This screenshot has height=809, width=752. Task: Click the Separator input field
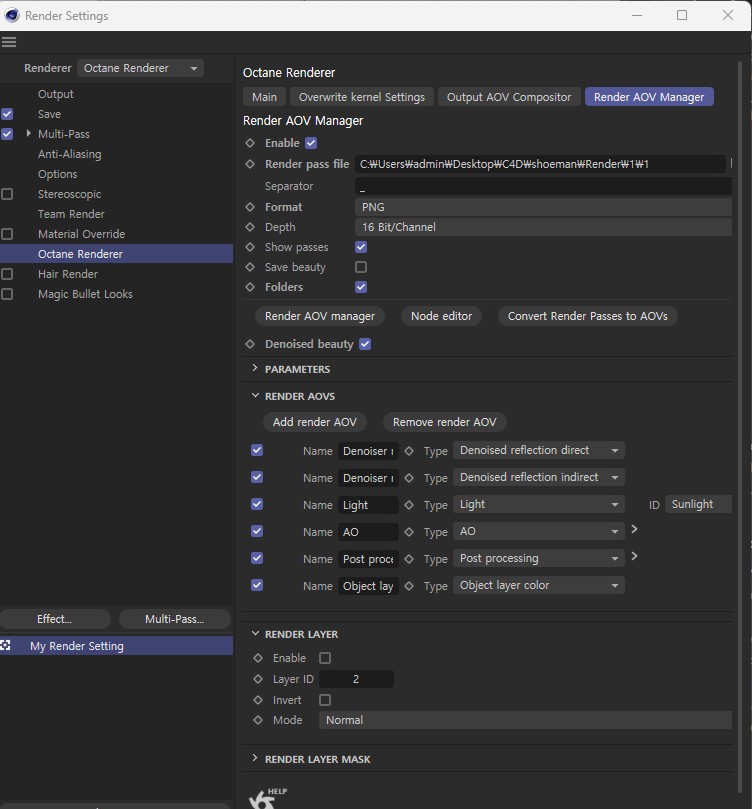(543, 186)
